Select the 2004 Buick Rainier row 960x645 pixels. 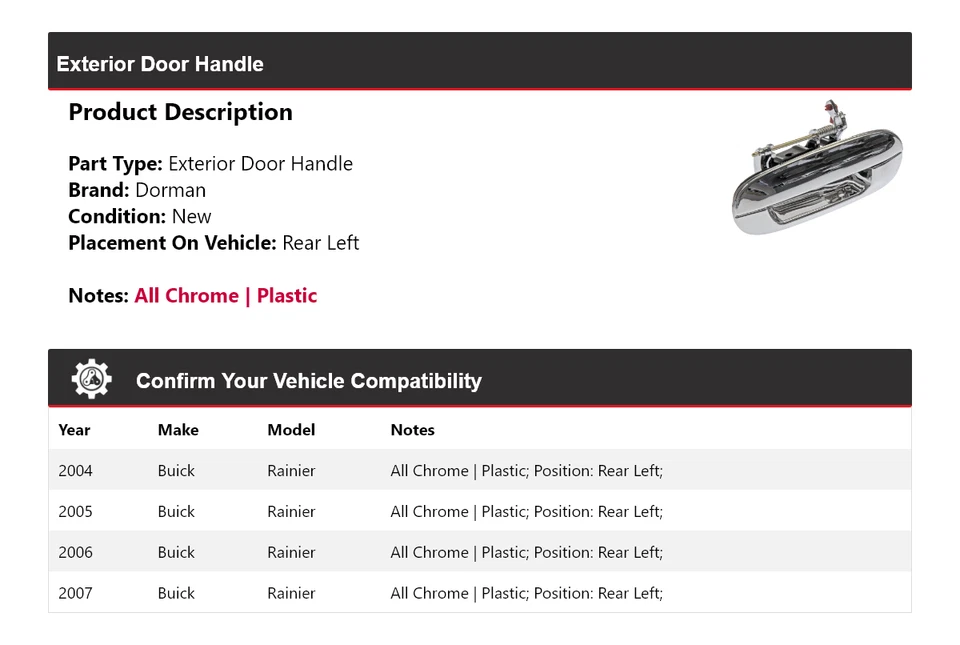pos(479,471)
